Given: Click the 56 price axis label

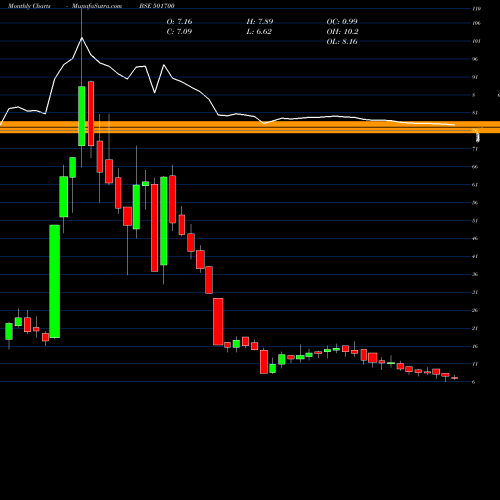Looking at the screenshot, I should click(475, 203).
